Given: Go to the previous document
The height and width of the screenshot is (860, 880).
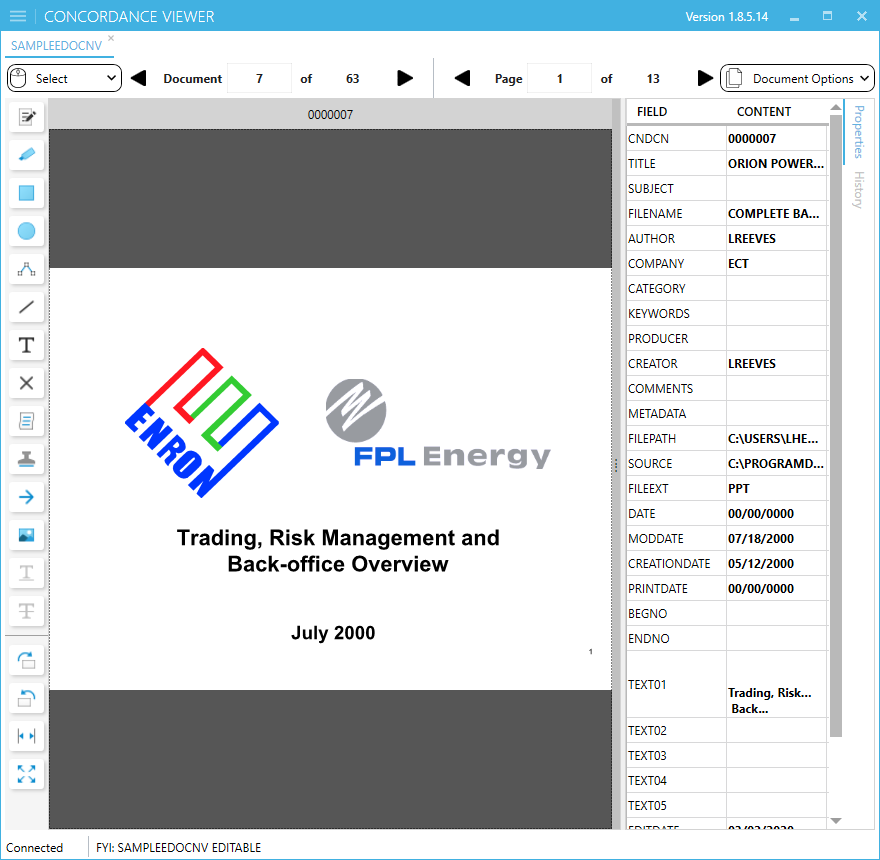Looking at the screenshot, I should [x=139, y=78].
